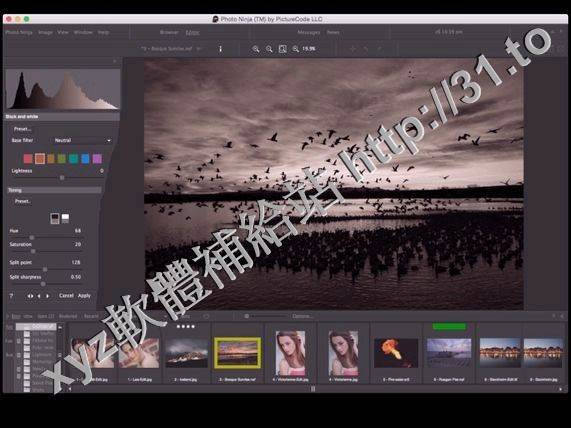Open the Image menu
Viewport: 571px width, 428px height.
(46, 32)
